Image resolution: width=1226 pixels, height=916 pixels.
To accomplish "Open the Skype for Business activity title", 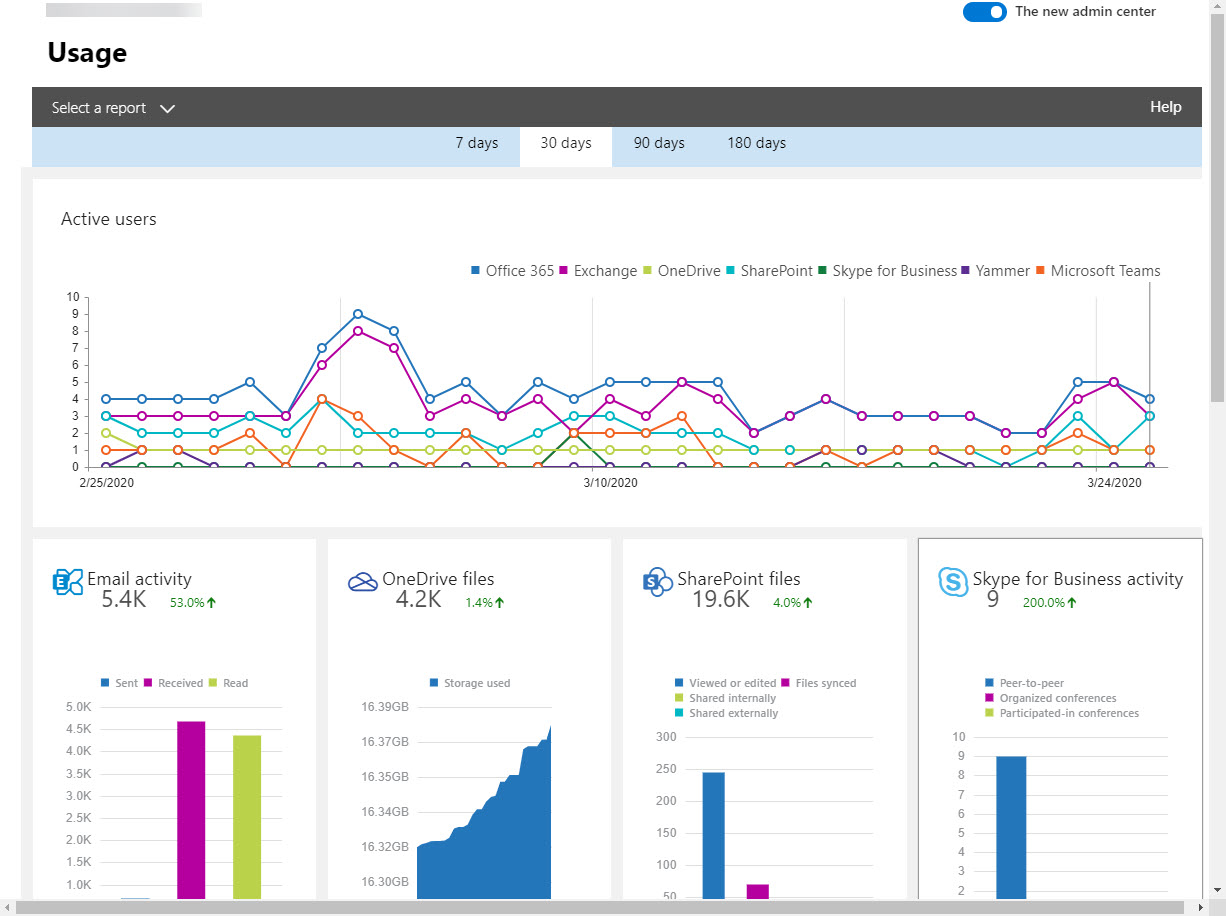I will pyautogui.click(x=1078, y=579).
